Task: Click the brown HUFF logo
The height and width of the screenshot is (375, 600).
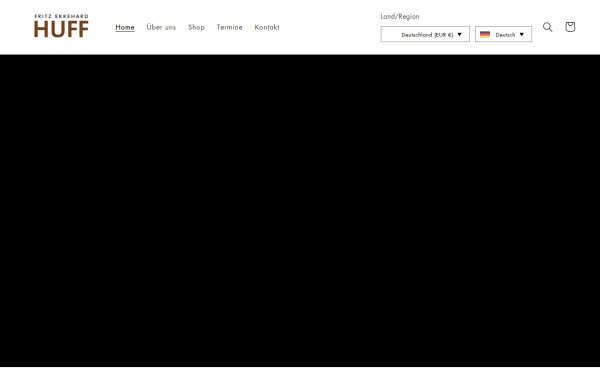Action: coord(61,29)
